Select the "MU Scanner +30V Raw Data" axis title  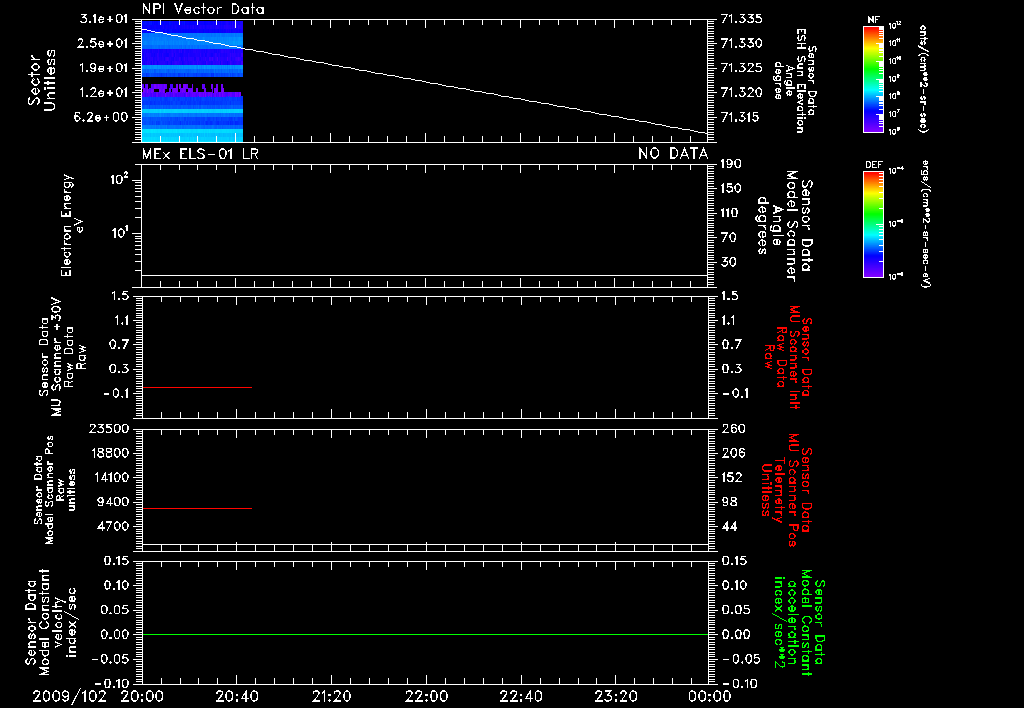pyautogui.click(x=63, y=357)
